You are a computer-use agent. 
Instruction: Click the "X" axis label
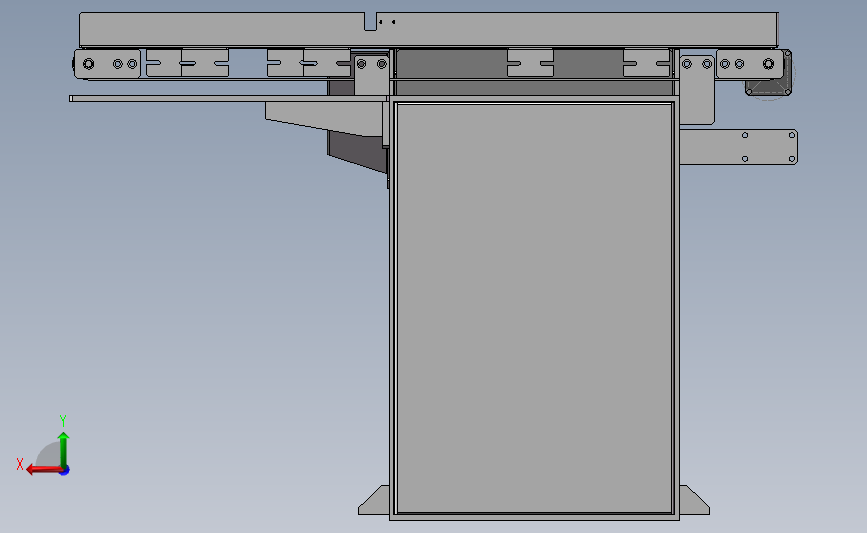tap(20, 464)
